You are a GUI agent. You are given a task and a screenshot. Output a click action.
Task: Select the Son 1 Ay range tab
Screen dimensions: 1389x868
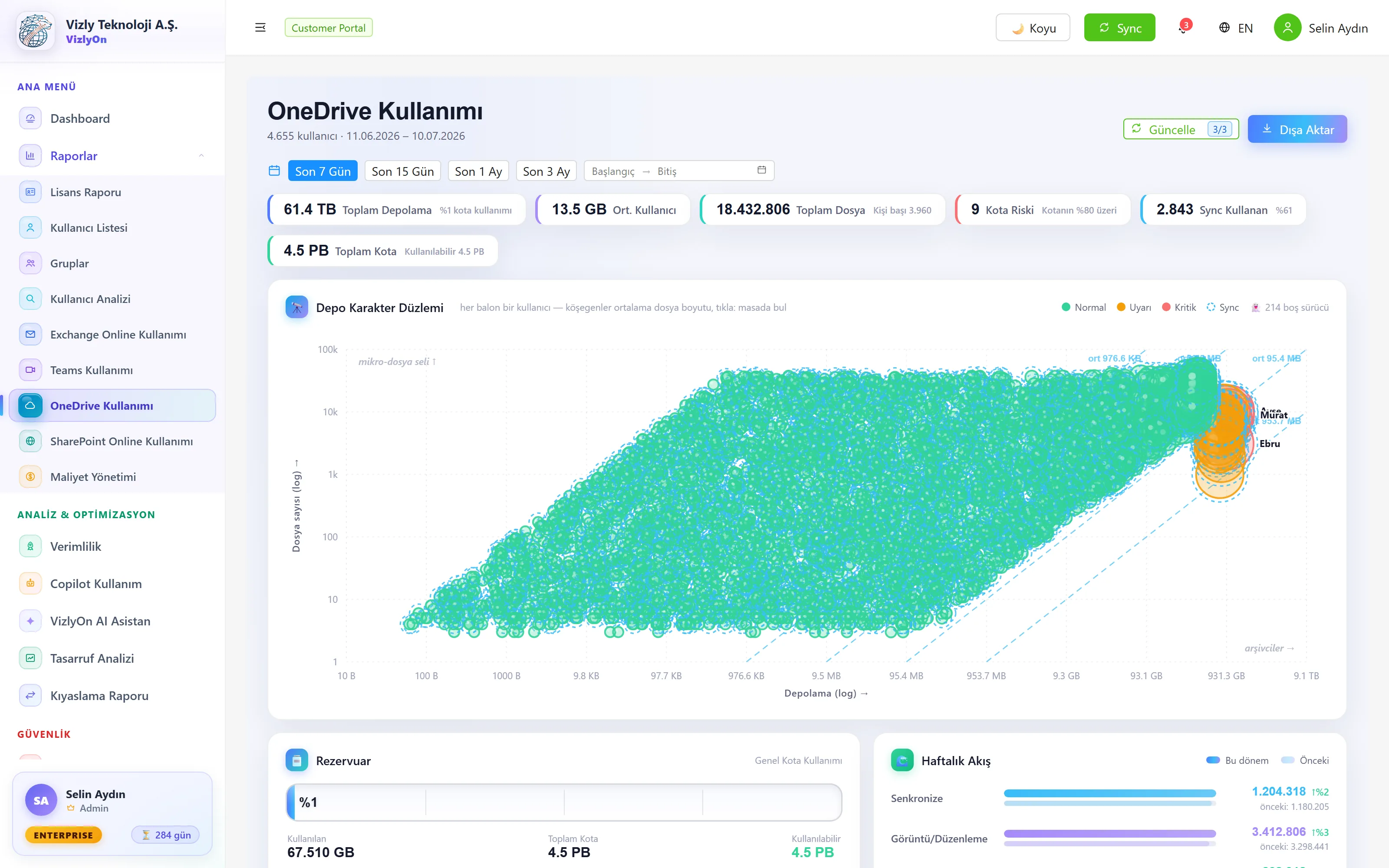pyautogui.click(x=478, y=171)
